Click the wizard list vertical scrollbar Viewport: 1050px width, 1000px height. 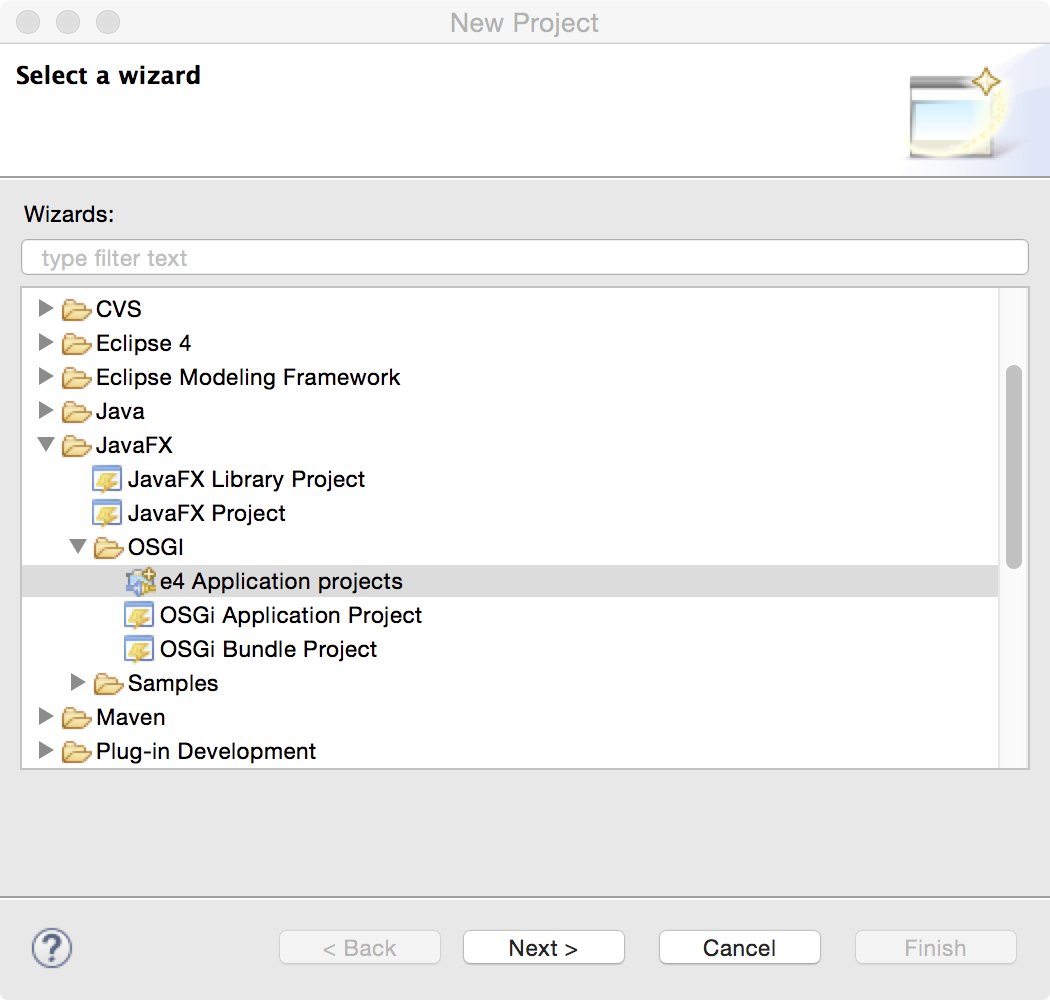tap(1013, 467)
